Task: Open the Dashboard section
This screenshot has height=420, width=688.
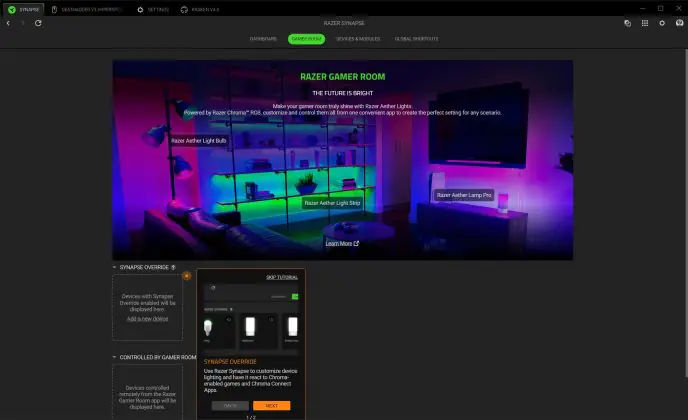Action: click(263, 39)
